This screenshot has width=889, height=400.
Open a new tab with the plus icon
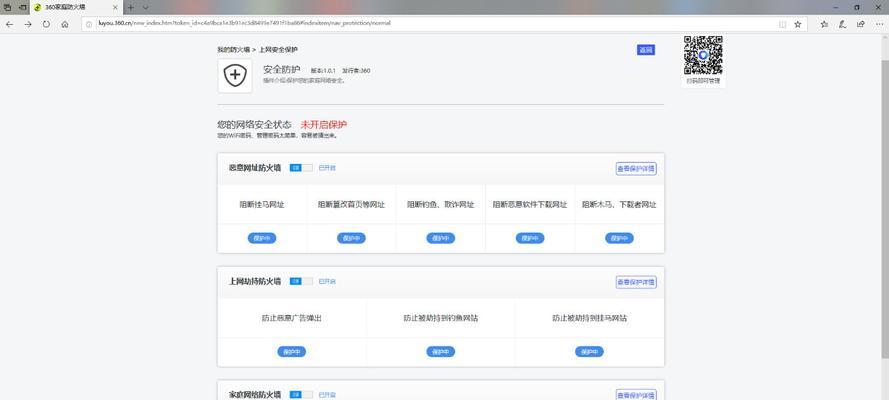pos(131,7)
